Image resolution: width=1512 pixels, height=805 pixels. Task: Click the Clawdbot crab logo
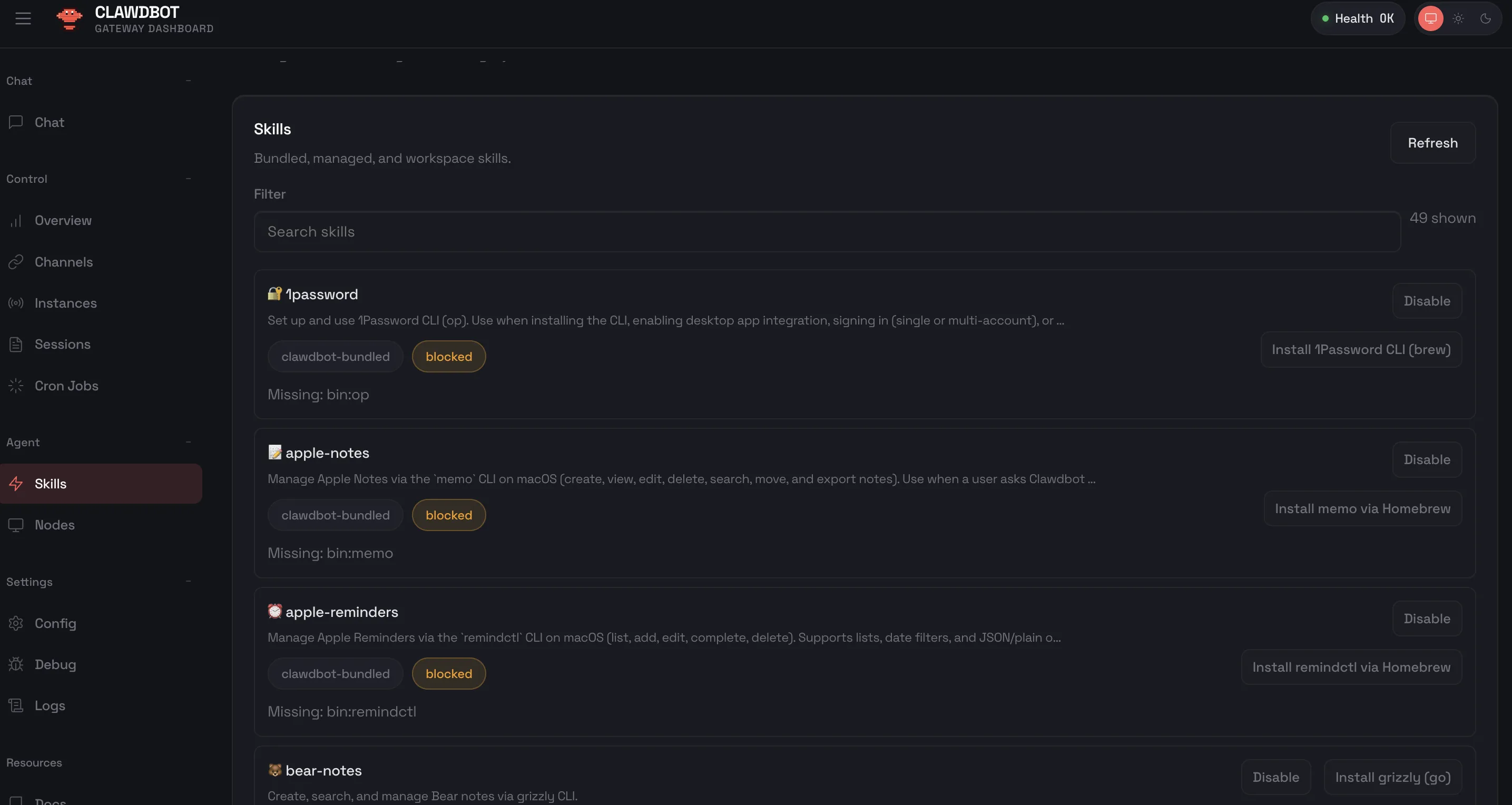pyautogui.click(x=69, y=19)
